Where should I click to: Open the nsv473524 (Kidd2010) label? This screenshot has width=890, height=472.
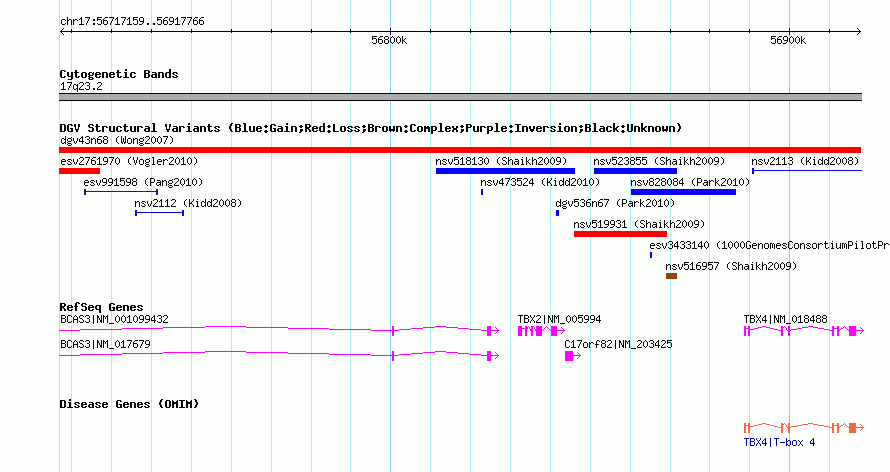[x=540, y=182]
